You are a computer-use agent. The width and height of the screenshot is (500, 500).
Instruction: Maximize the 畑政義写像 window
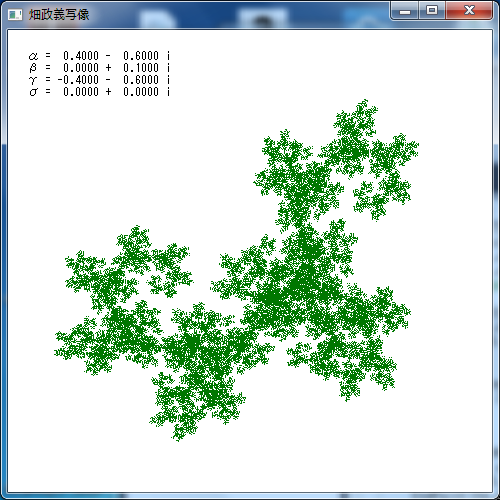point(432,11)
